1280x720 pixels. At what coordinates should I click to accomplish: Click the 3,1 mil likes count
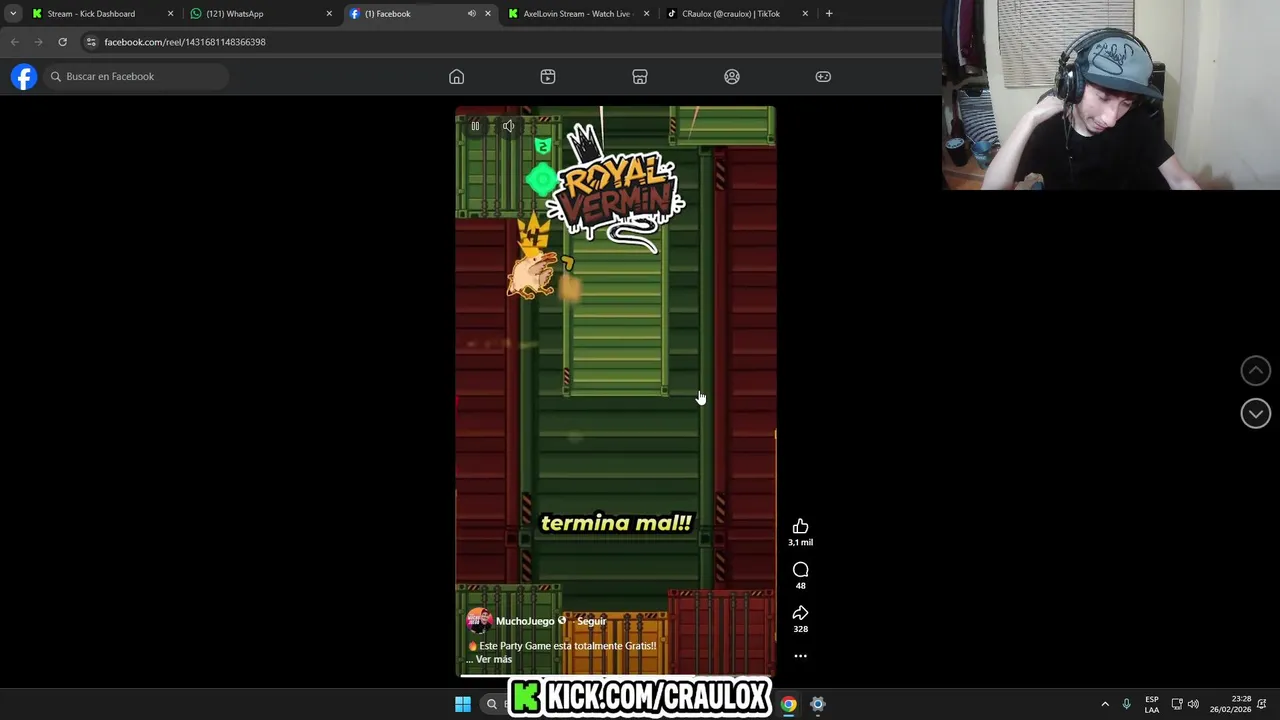click(800, 542)
